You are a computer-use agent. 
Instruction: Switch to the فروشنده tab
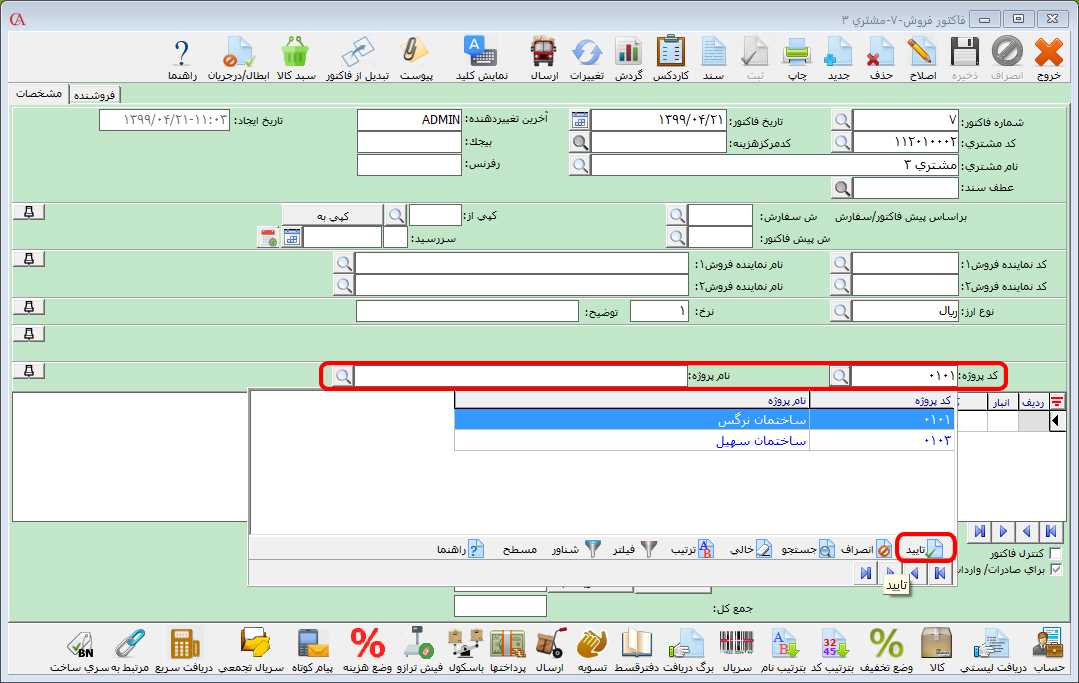point(95,94)
